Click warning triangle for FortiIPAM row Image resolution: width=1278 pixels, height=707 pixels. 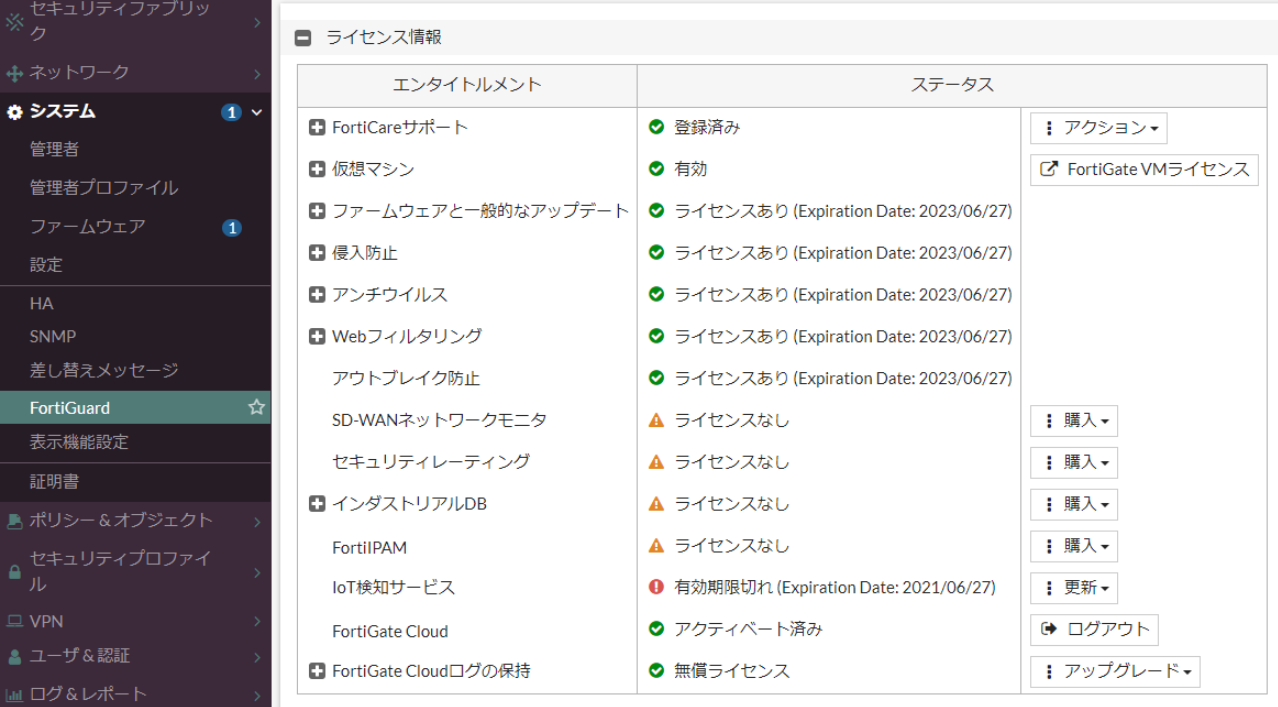tap(656, 545)
